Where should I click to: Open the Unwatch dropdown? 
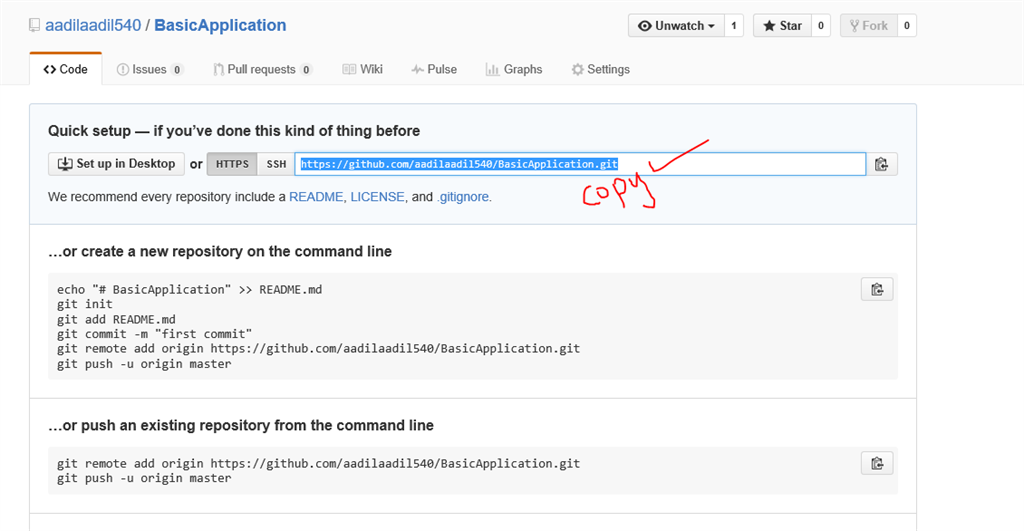[677, 25]
